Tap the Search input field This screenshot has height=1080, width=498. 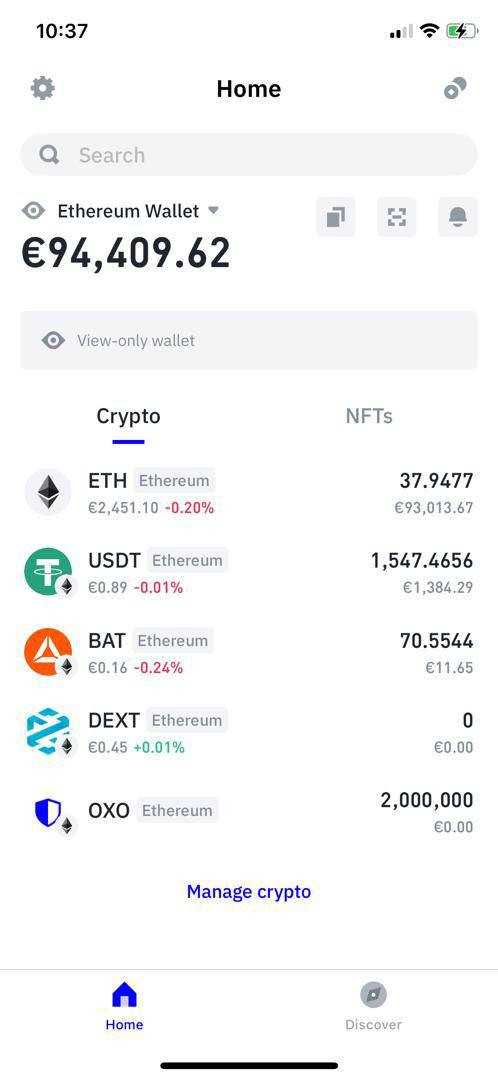249,154
